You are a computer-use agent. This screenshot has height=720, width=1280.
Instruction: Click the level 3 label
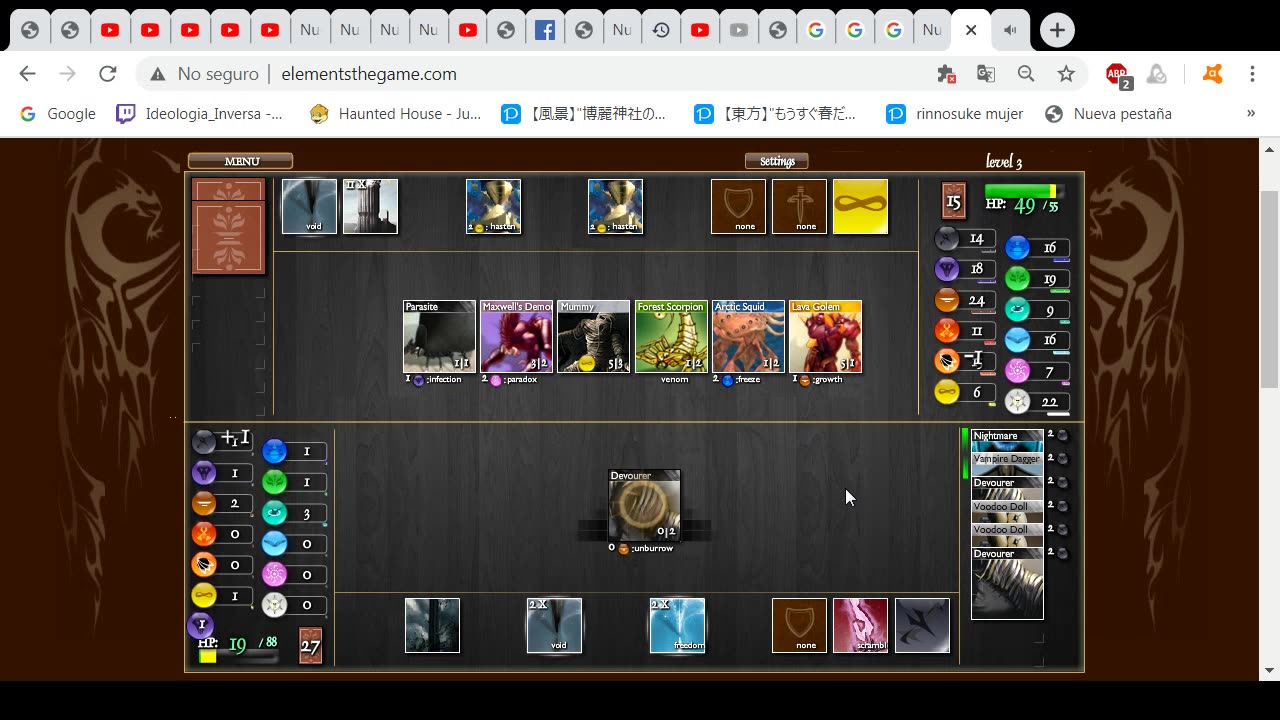click(1004, 161)
